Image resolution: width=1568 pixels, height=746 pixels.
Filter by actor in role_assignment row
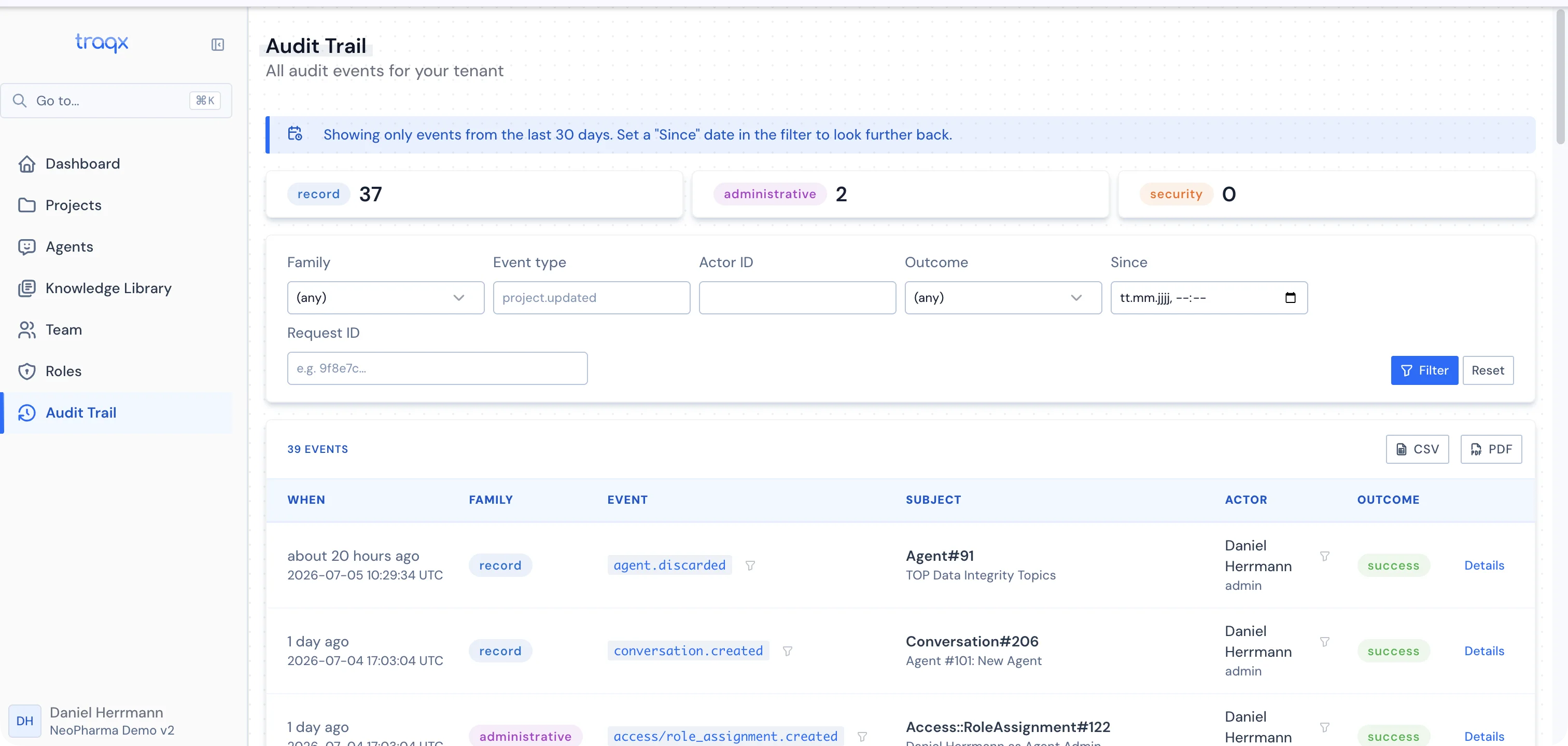(1324, 727)
